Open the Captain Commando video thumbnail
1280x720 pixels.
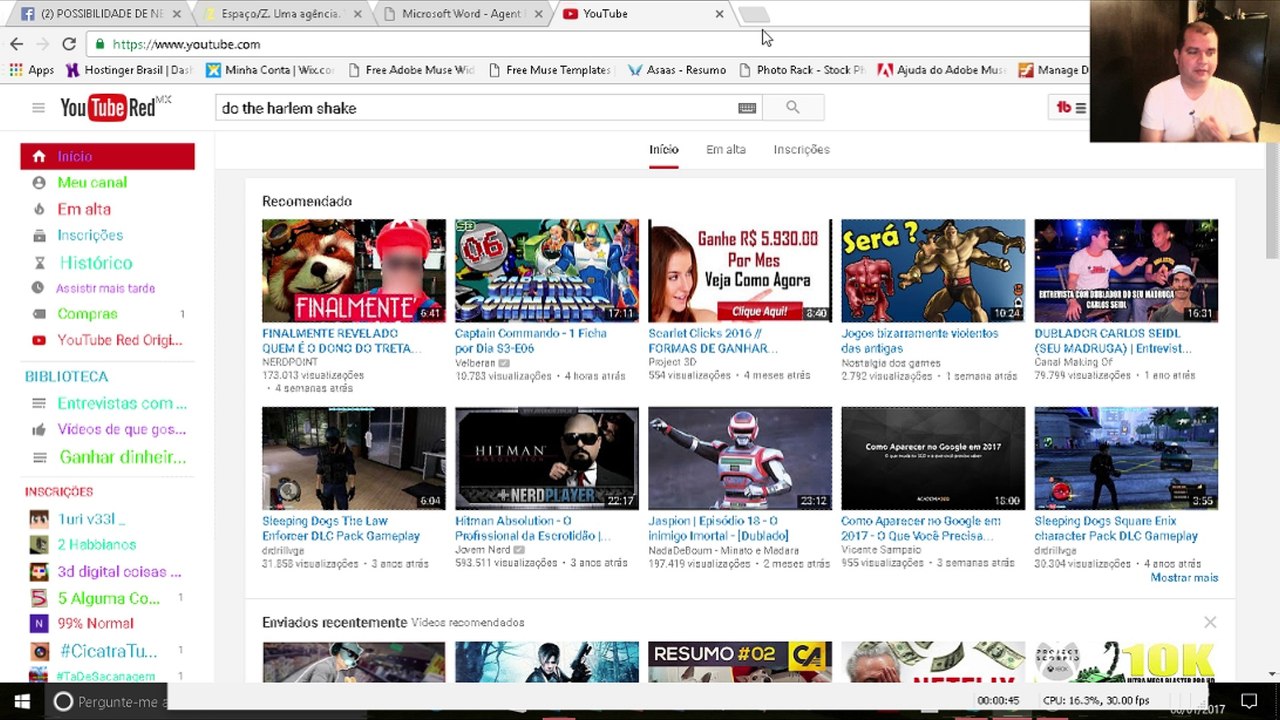tap(547, 271)
